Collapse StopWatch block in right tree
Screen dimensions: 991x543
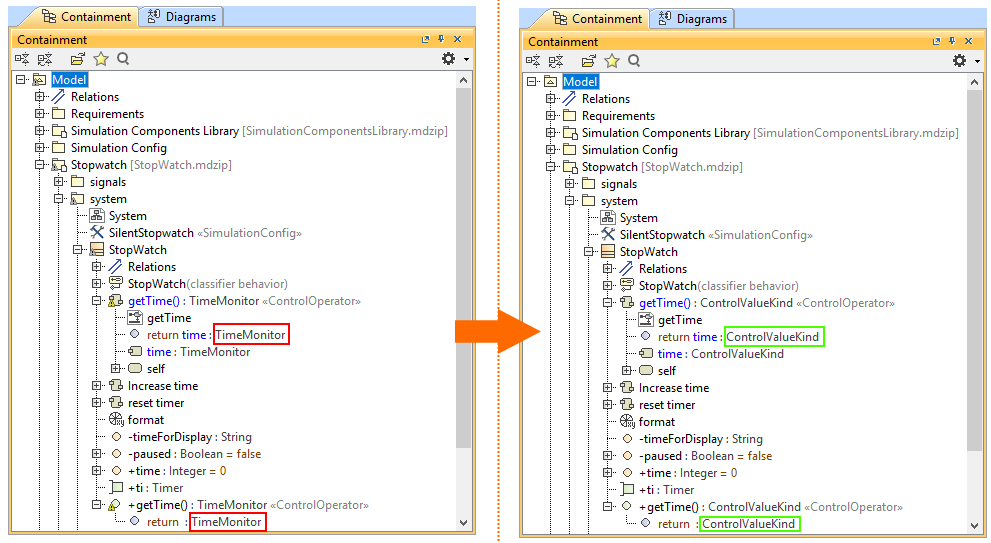point(588,252)
